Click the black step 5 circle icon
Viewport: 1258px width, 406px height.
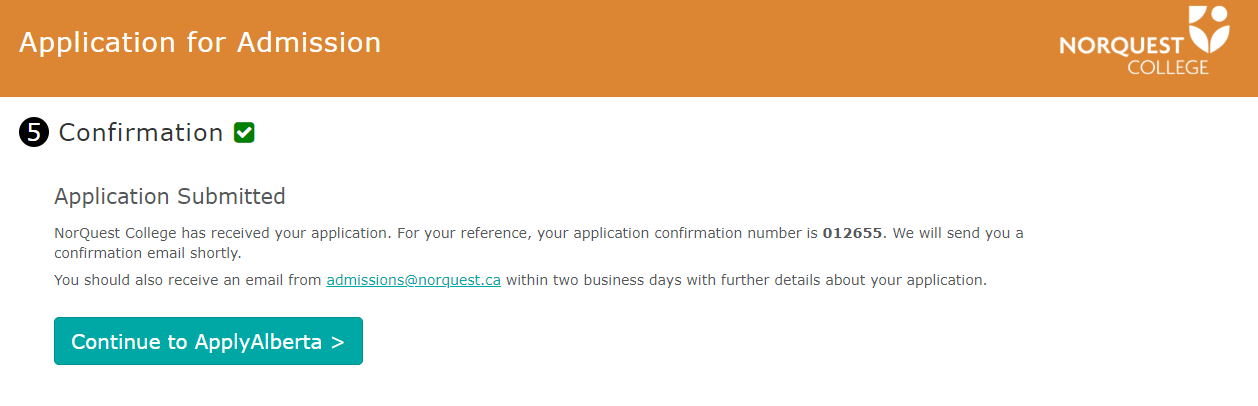pyautogui.click(x=33, y=133)
